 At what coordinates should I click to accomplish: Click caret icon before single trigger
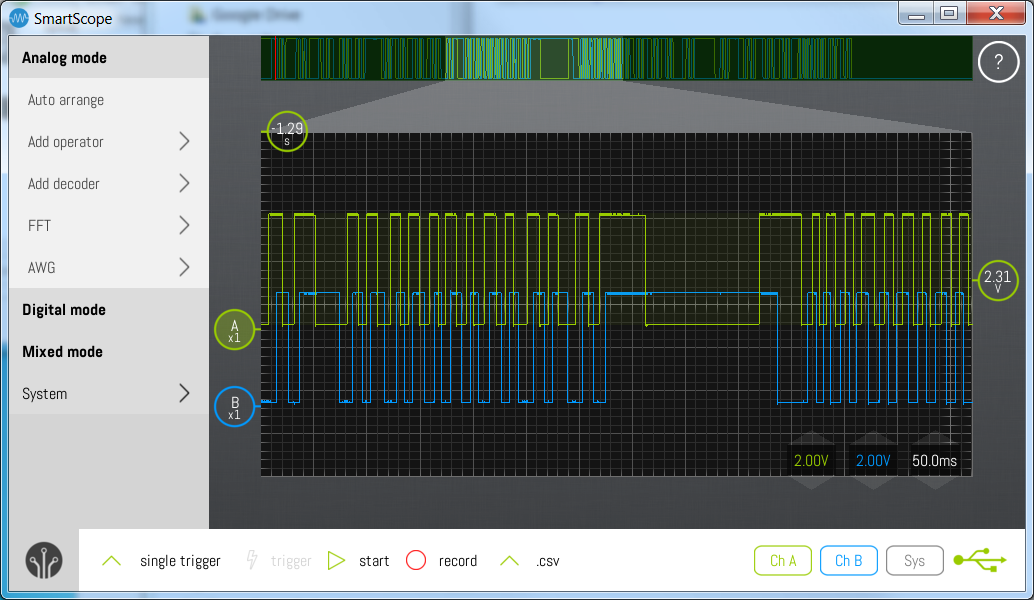(111, 561)
